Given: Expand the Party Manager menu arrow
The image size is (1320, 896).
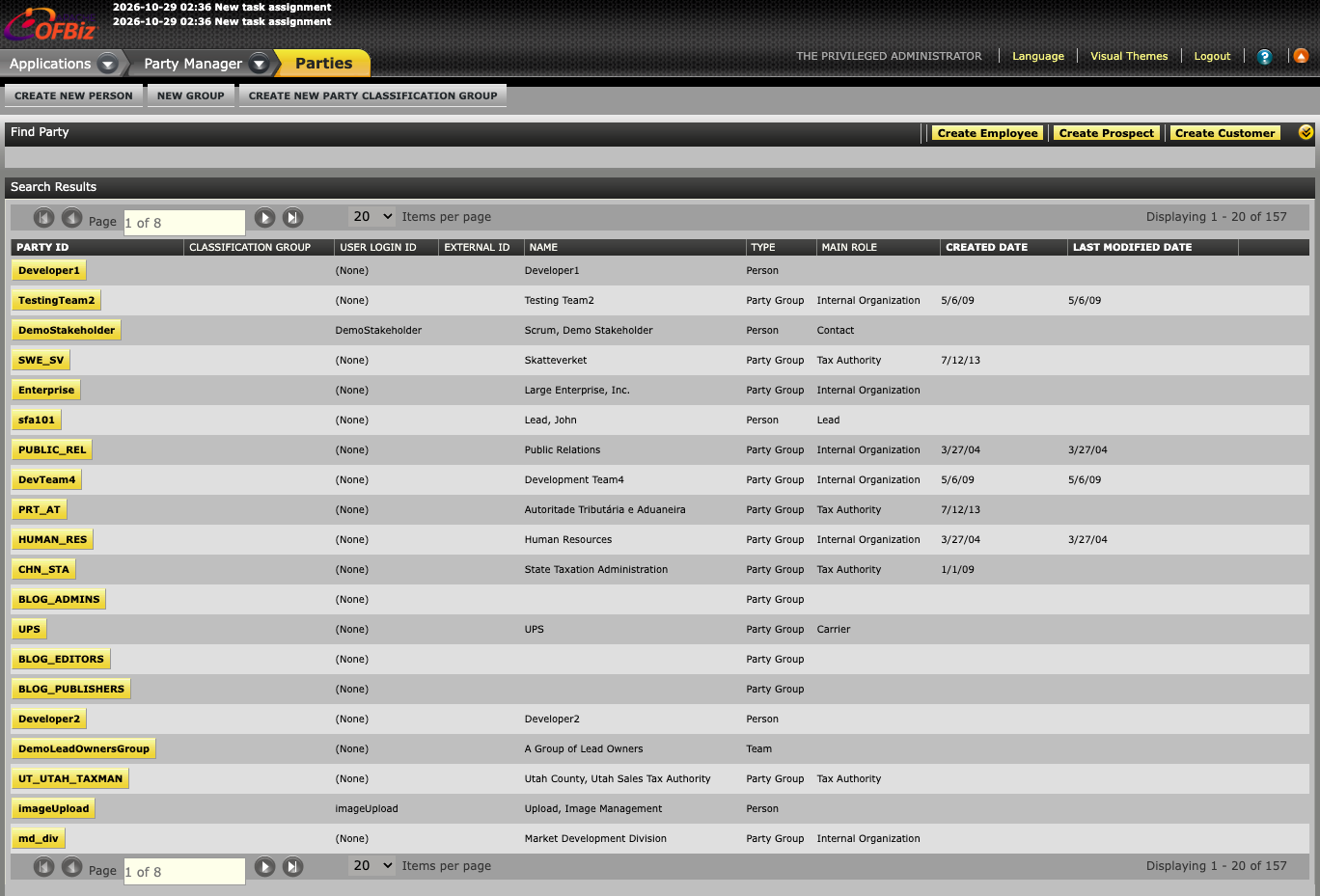Looking at the screenshot, I should tap(259, 65).
